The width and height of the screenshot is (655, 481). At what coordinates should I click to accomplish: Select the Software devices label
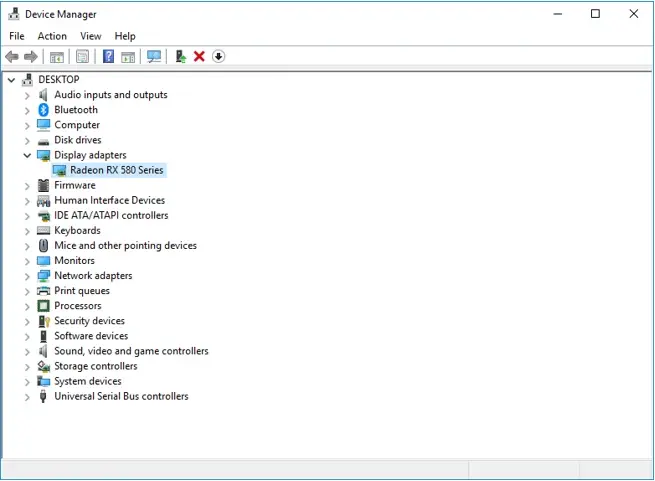click(91, 336)
